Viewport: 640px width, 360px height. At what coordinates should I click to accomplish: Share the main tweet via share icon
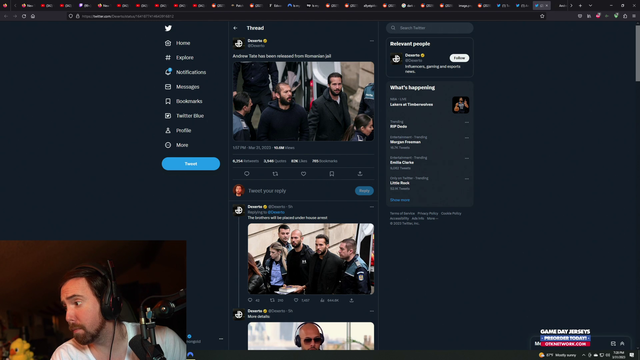[360, 173]
